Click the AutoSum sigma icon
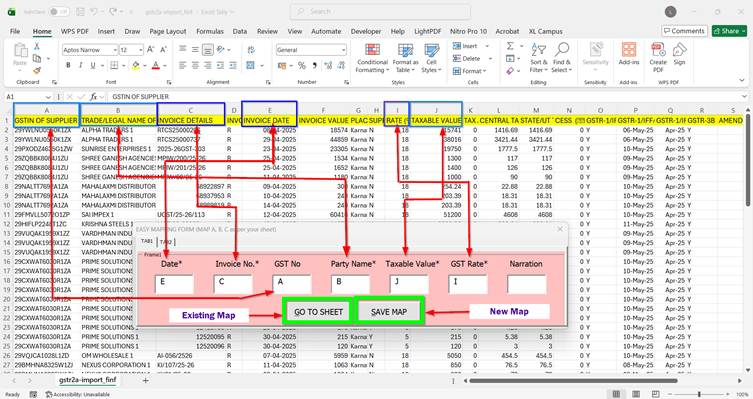This screenshot has height=399, width=753. pyautogui.click(x=510, y=46)
